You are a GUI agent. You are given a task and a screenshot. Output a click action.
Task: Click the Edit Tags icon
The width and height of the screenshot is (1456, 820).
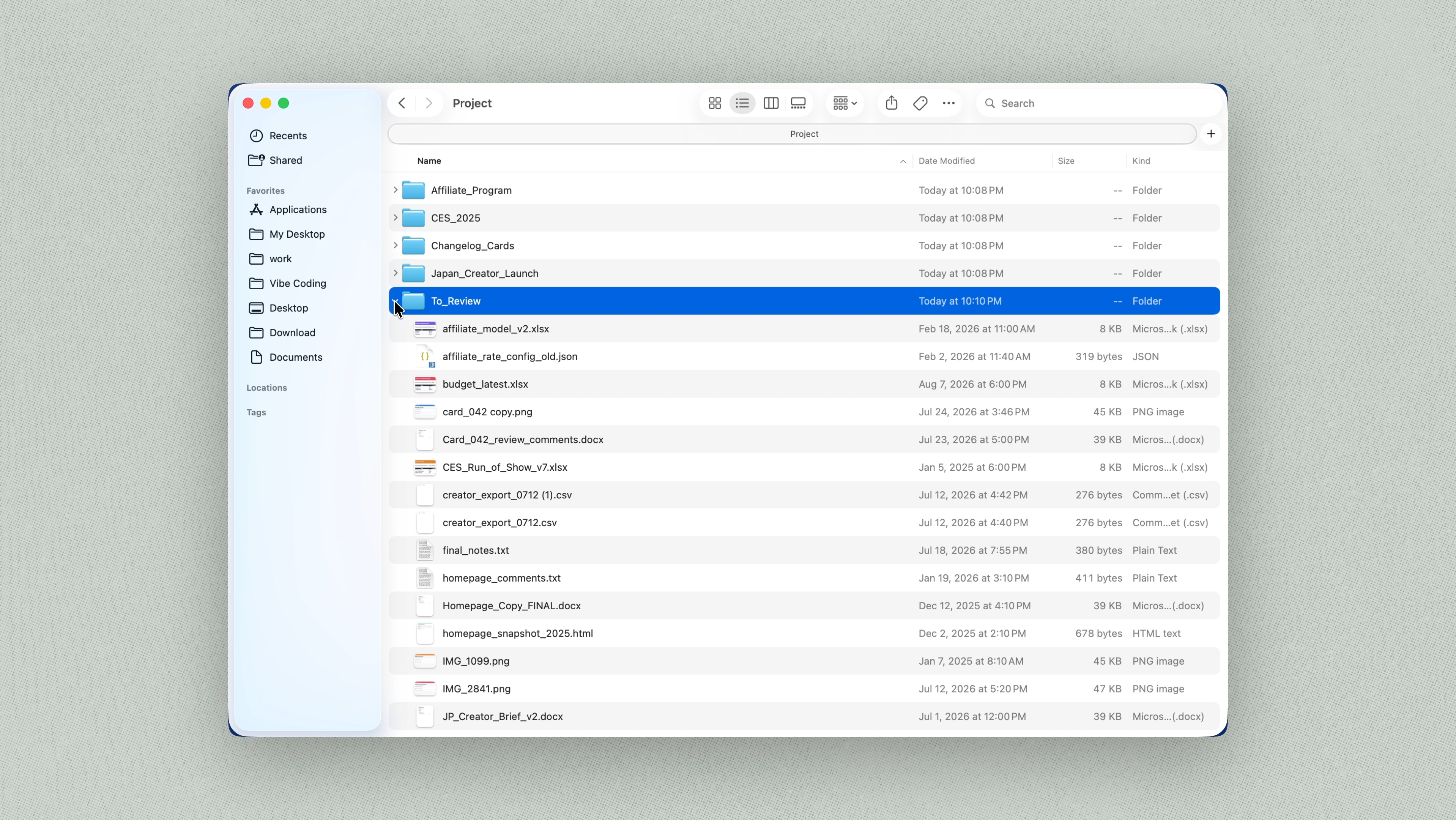pyautogui.click(x=920, y=103)
